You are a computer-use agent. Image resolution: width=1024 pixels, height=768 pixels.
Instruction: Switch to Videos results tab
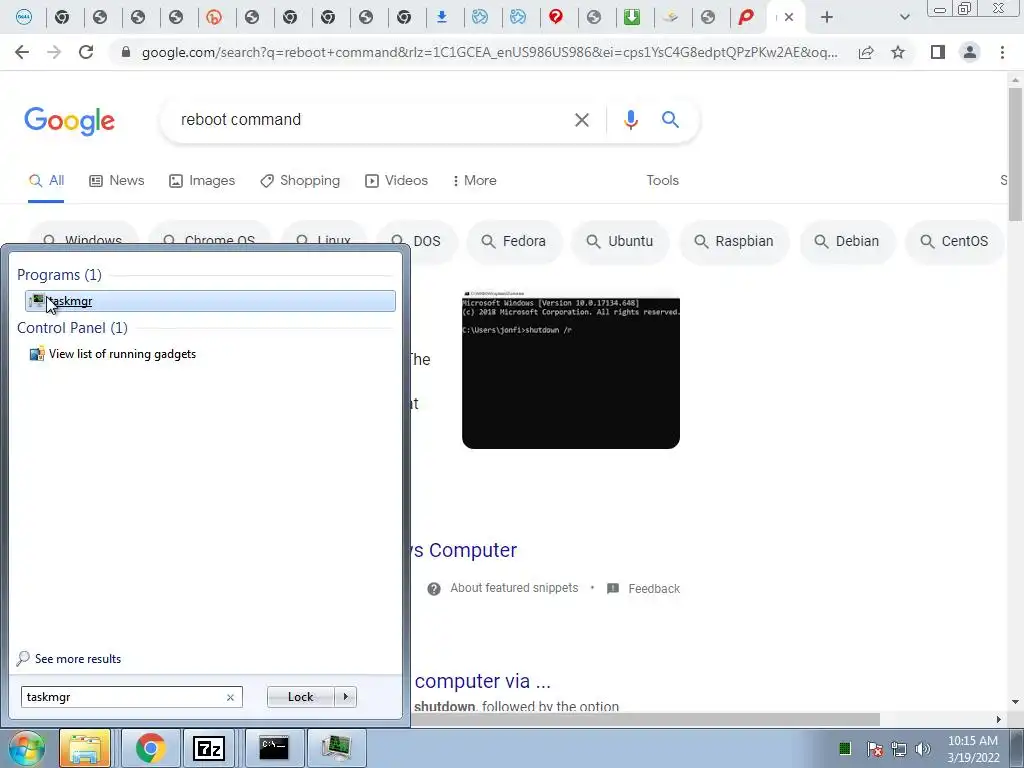point(396,180)
